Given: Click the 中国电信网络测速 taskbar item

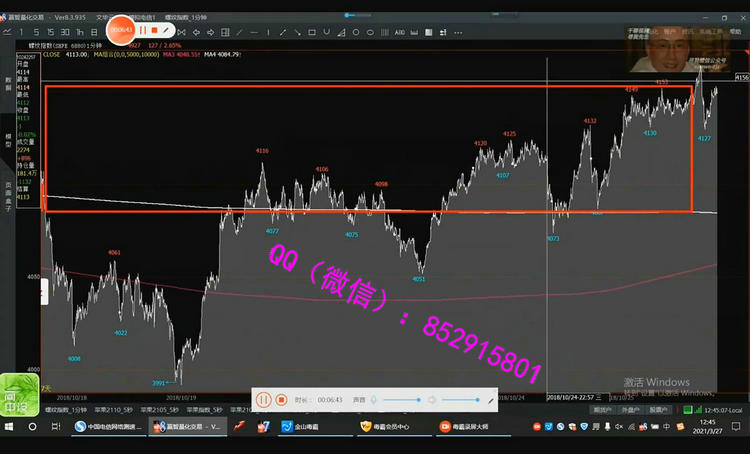Looking at the screenshot, I should (x=108, y=427).
